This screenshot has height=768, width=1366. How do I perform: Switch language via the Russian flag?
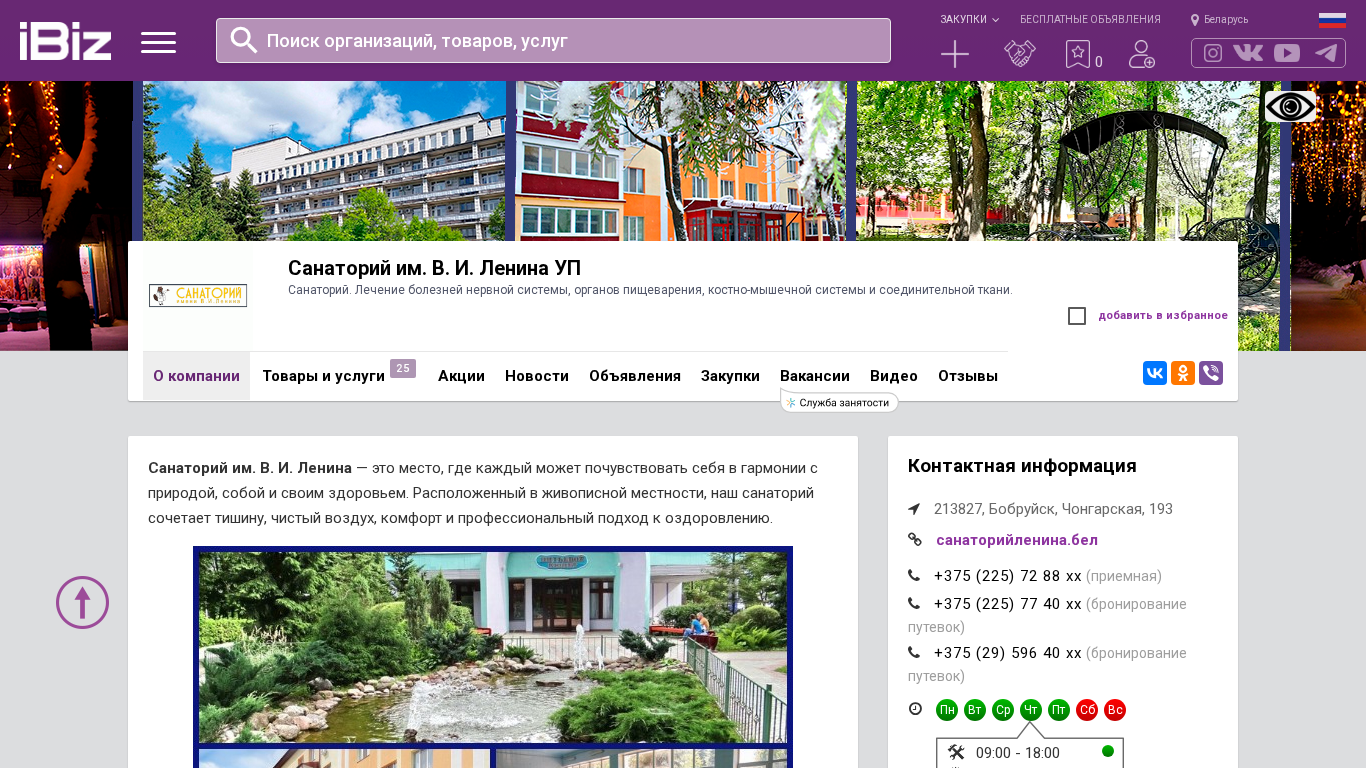(x=1332, y=20)
